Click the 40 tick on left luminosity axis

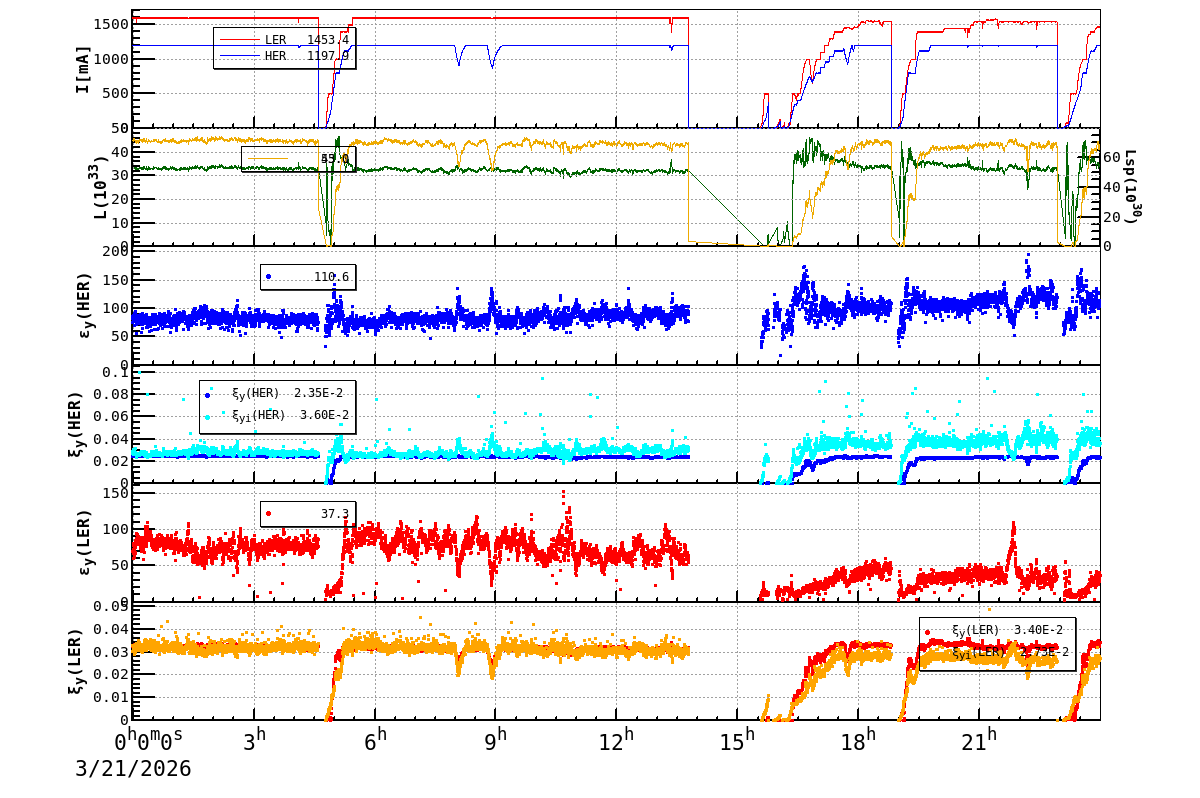pyautogui.click(x=122, y=152)
